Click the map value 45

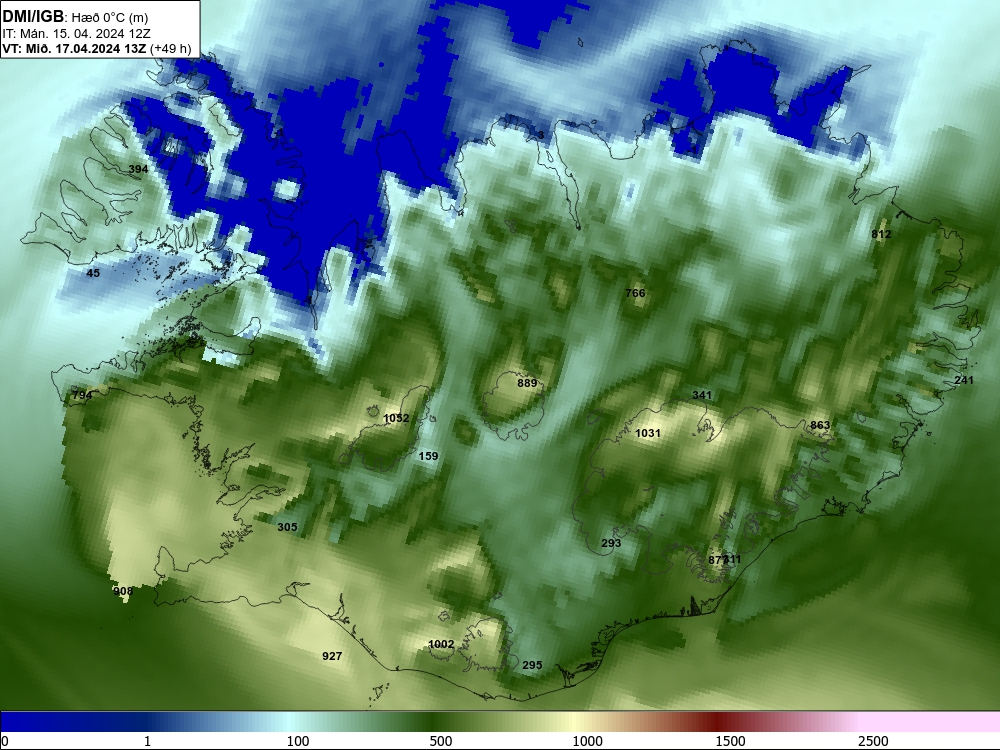pyautogui.click(x=93, y=273)
